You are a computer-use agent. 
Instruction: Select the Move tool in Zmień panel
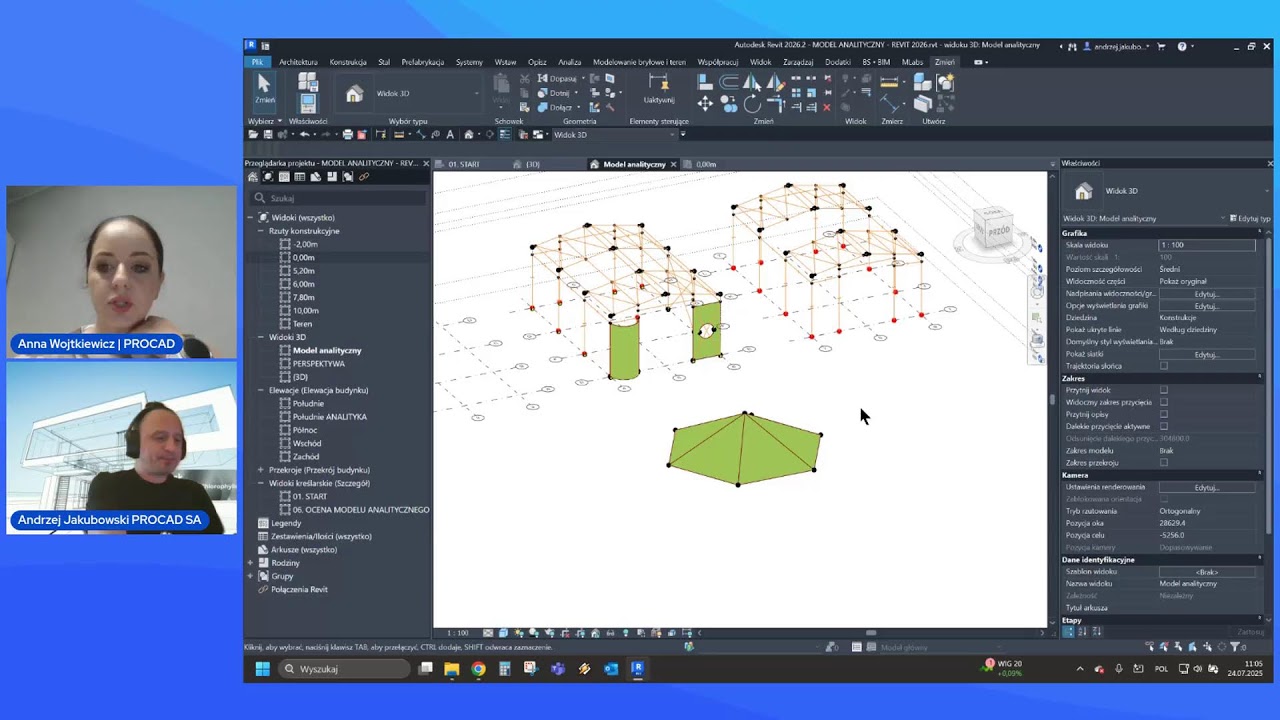click(705, 104)
